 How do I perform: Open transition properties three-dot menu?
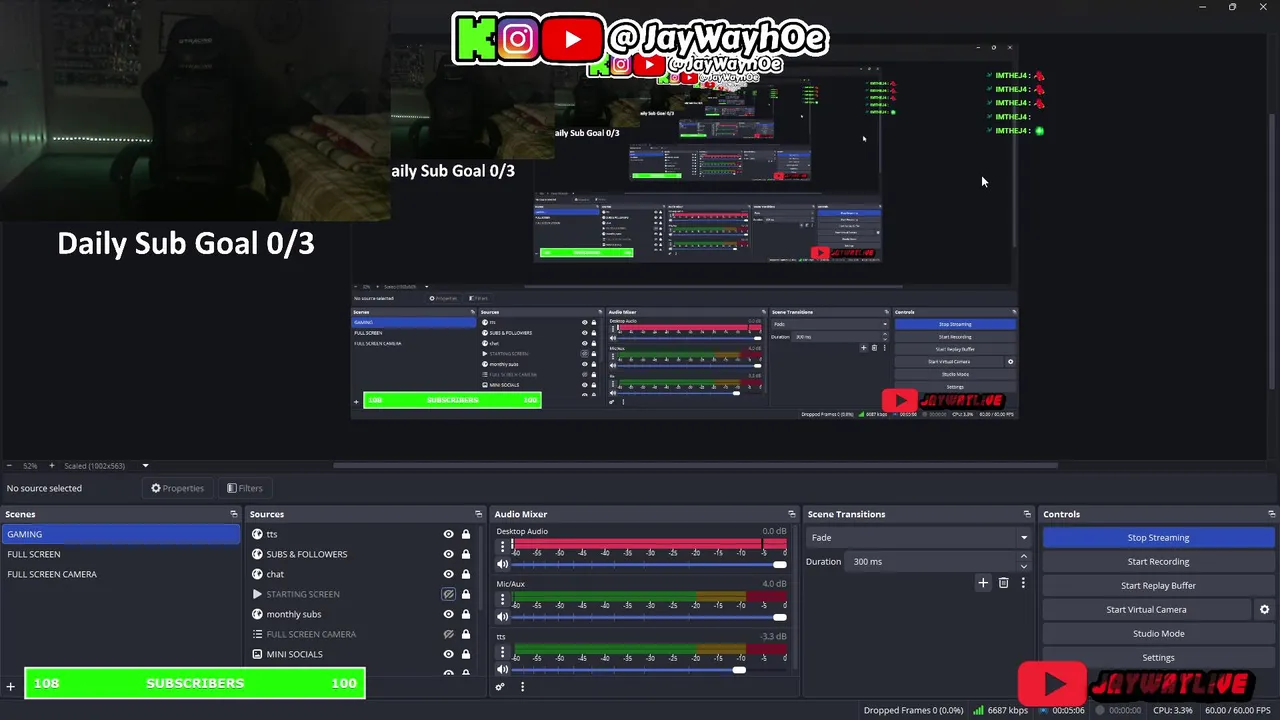[1023, 583]
